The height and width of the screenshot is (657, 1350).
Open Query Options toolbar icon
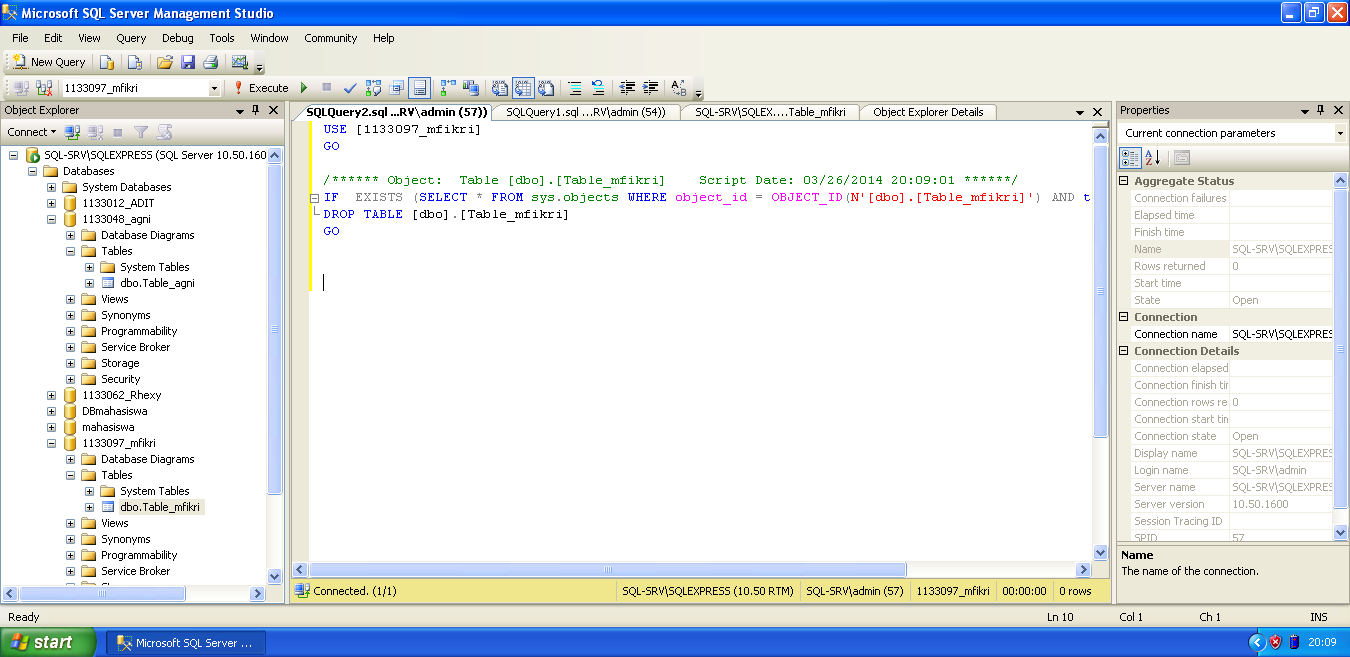[x=397, y=88]
